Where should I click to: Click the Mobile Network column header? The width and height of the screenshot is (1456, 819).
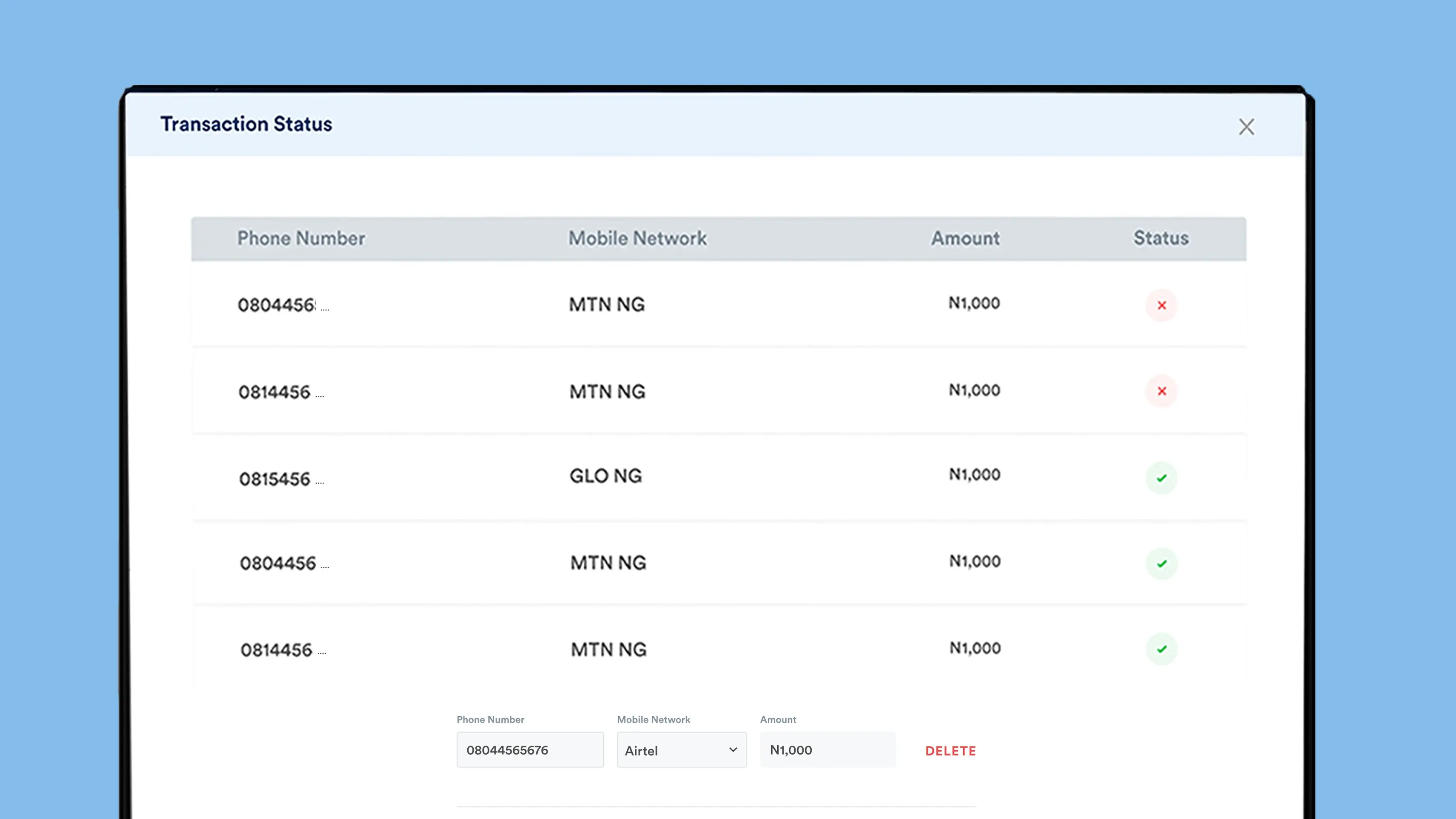637,238
